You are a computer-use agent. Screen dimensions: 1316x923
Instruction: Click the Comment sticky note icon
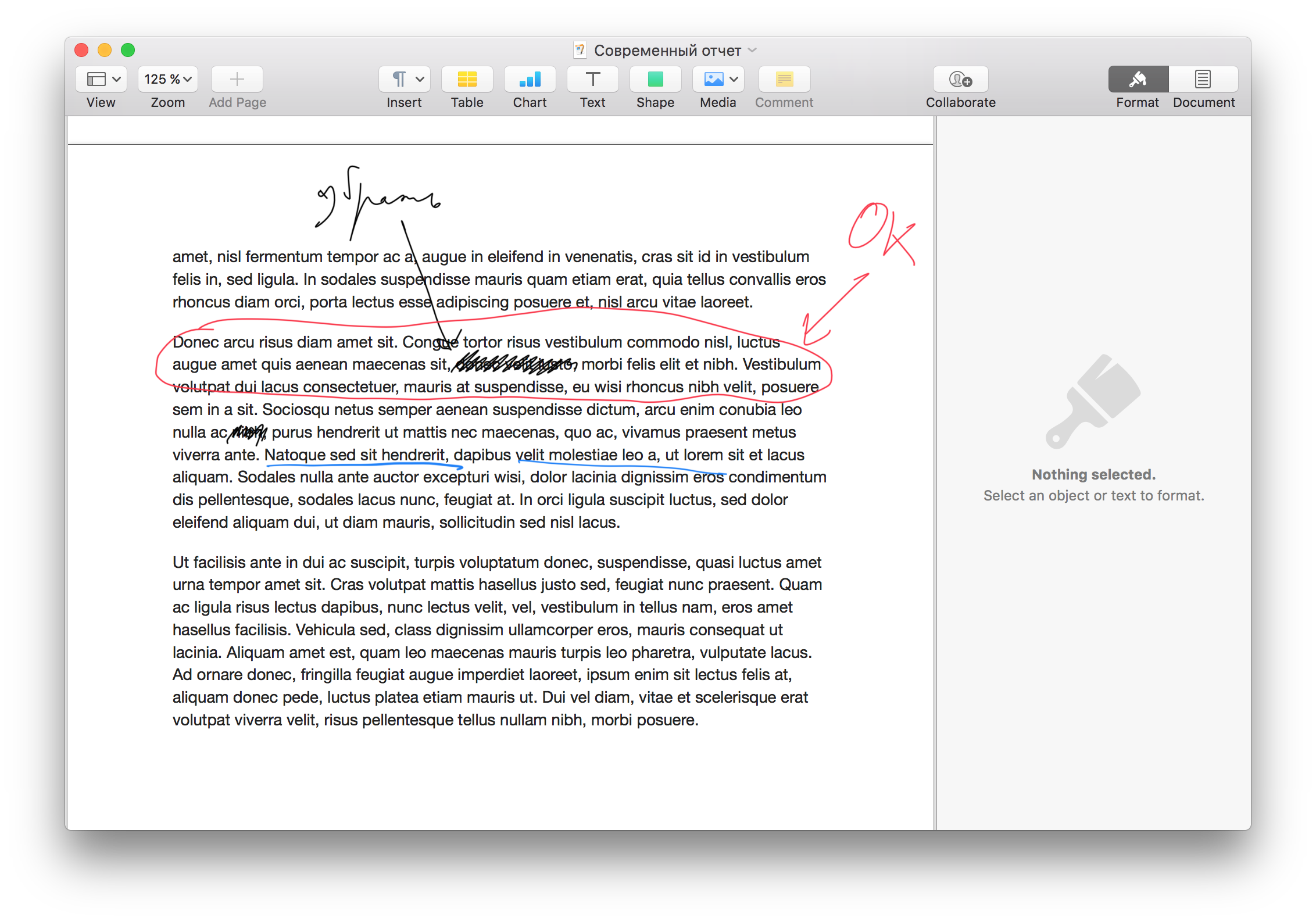[x=784, y=79]
